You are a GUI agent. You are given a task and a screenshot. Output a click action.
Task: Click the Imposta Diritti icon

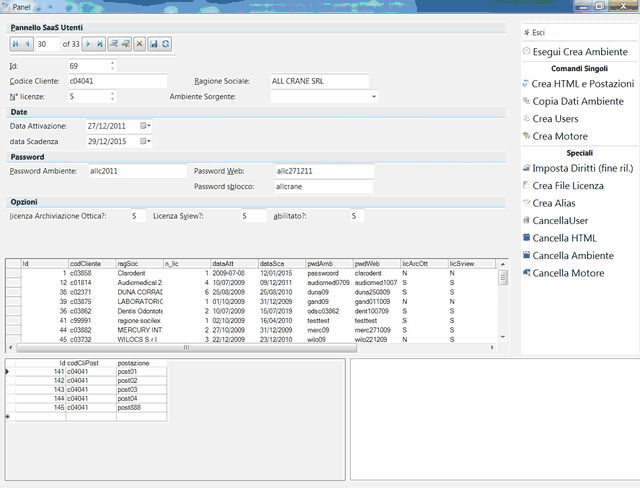(x=527, y=168)
